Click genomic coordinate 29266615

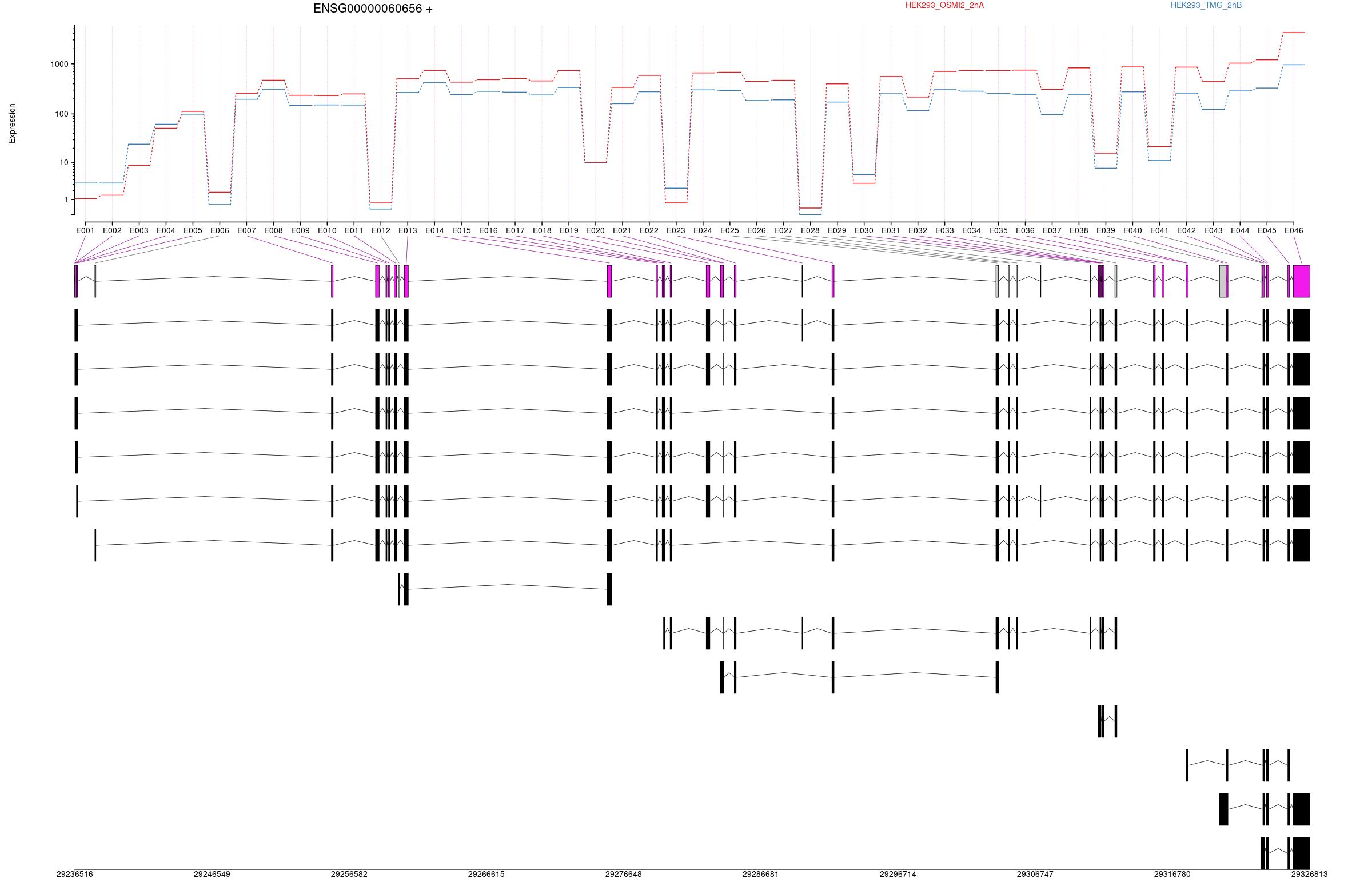click(x=486, y=875)
